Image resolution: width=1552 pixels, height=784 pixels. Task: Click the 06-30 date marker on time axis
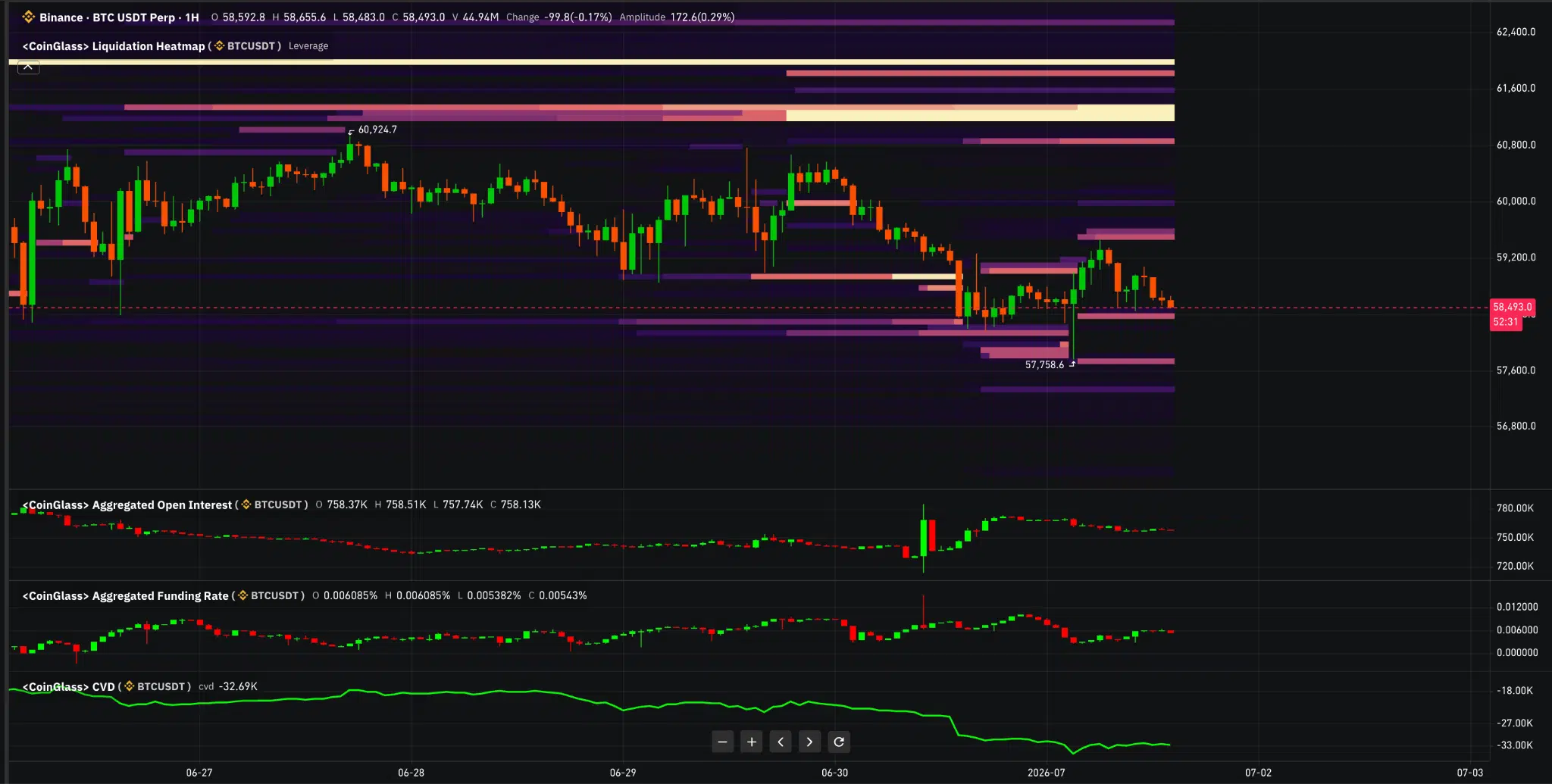pyautogui.click(x=834, y=773)
